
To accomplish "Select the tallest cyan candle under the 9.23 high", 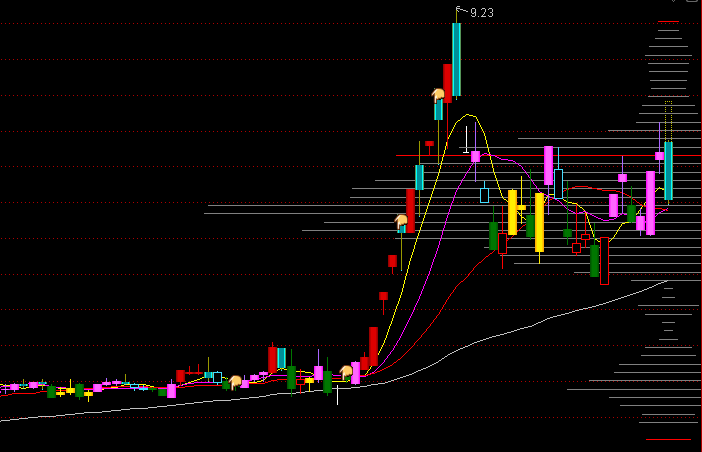I will tap(456, 60).
